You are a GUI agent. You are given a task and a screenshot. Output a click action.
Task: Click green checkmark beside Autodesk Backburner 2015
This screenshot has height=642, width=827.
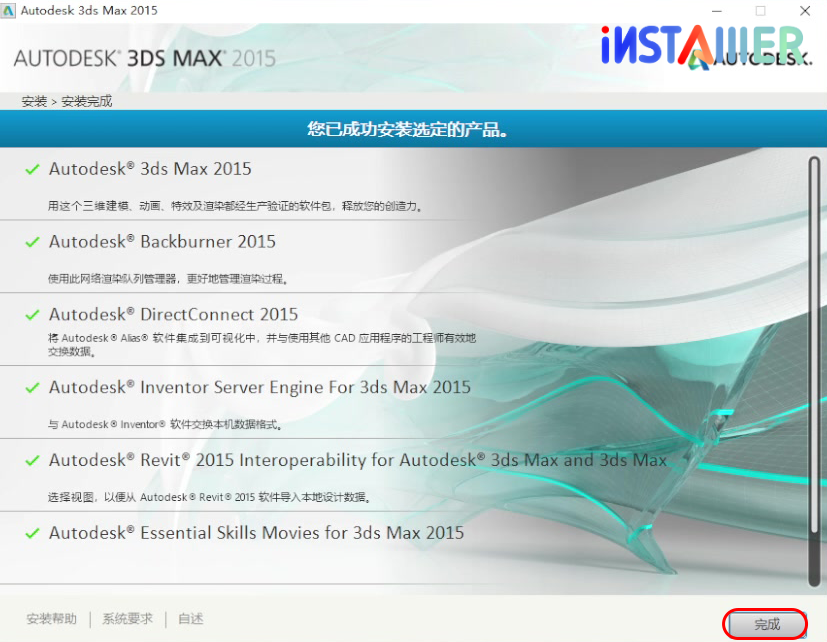tap(33, 242)
